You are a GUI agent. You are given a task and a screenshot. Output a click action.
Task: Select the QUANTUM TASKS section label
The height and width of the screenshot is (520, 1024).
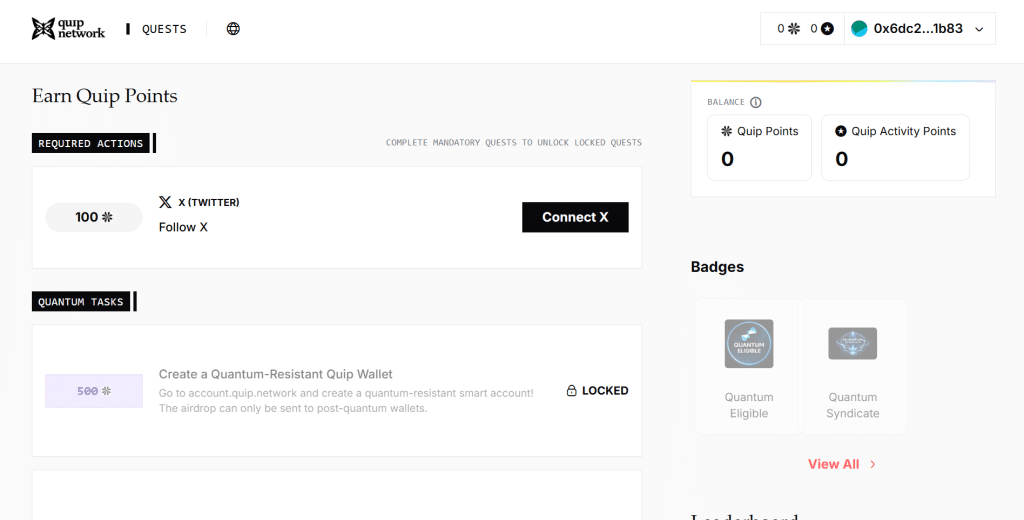point(81,301)
